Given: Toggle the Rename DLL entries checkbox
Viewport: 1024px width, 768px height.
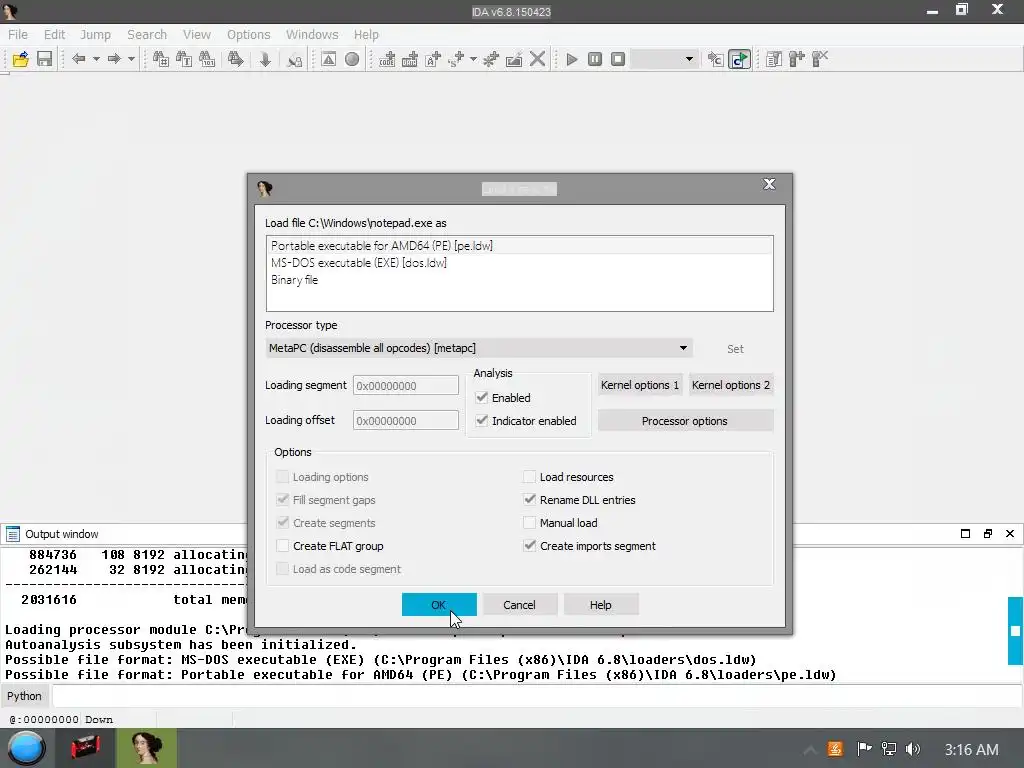Looking at the screenshot, I should tap(530, 500).
